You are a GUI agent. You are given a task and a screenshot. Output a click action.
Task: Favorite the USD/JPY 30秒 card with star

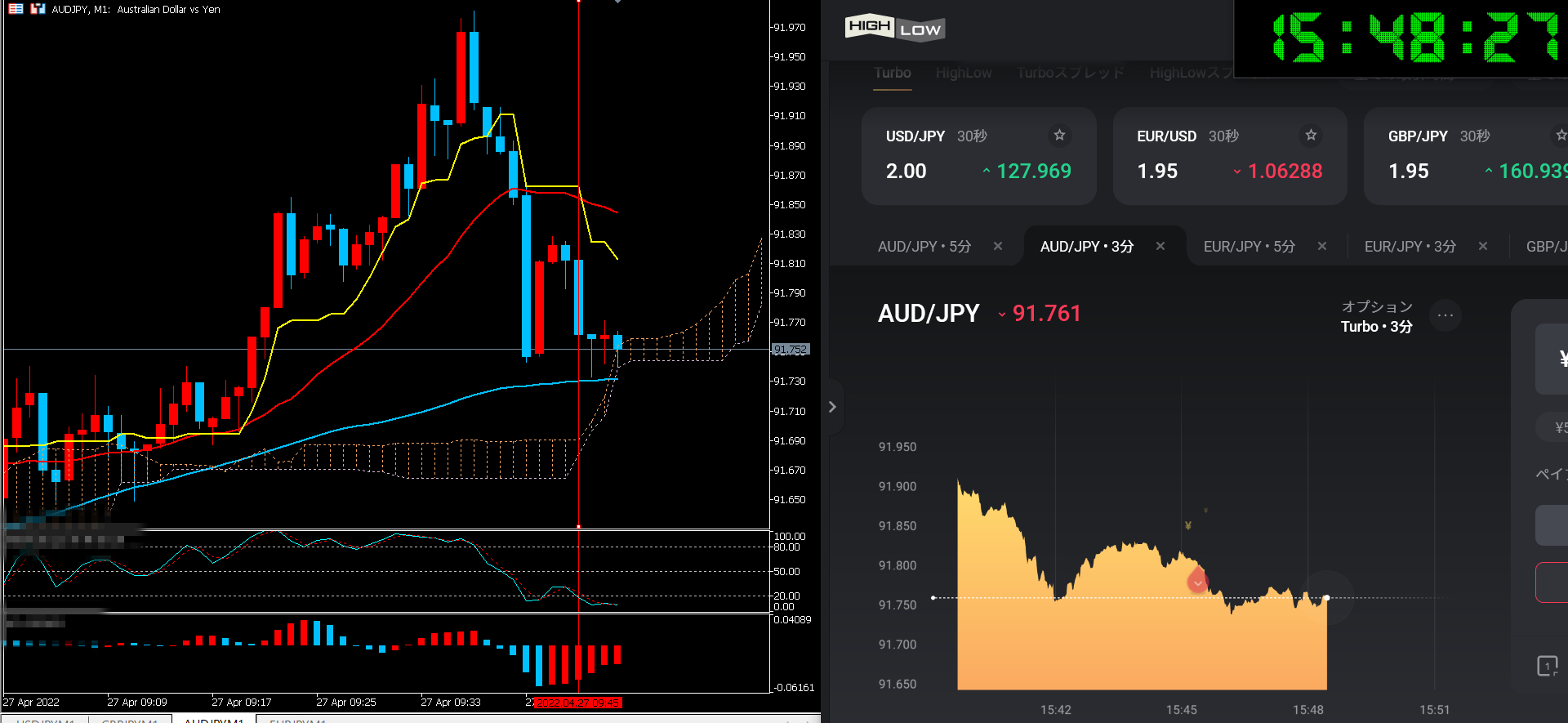[x=1059, y=136]
